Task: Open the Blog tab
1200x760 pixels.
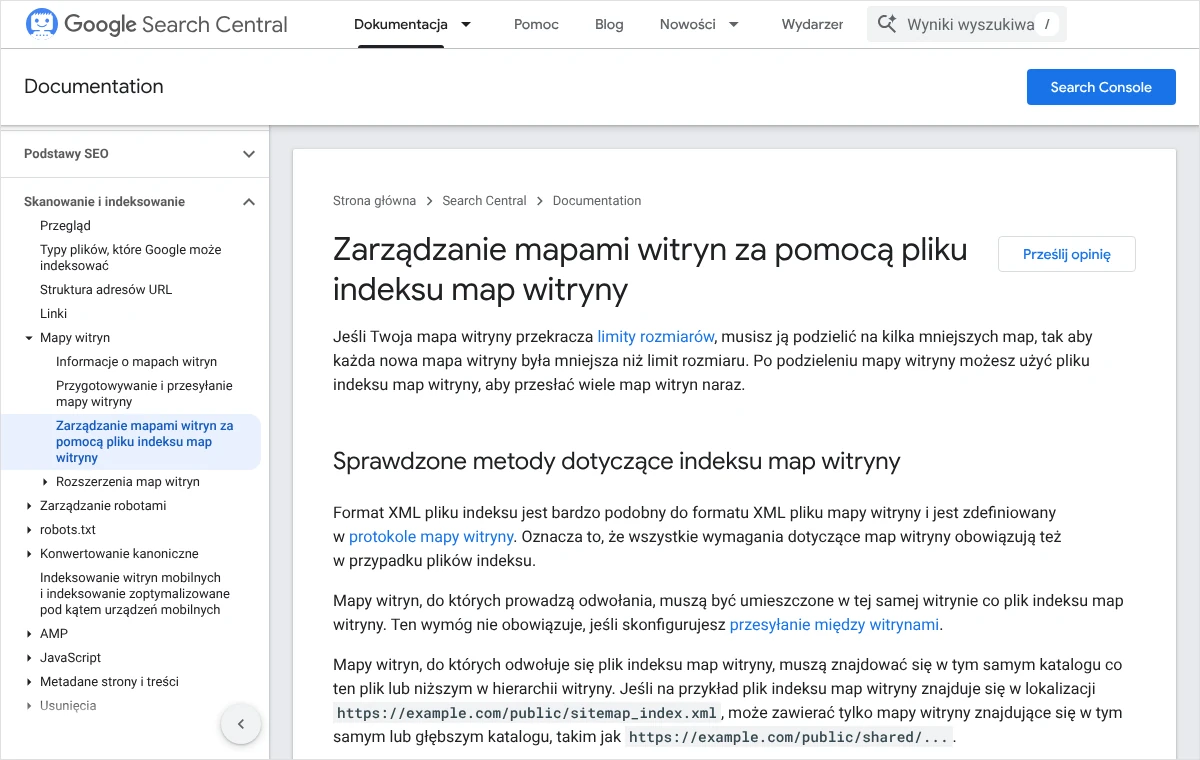Action: pyautogui.click(x=609, y=24)
